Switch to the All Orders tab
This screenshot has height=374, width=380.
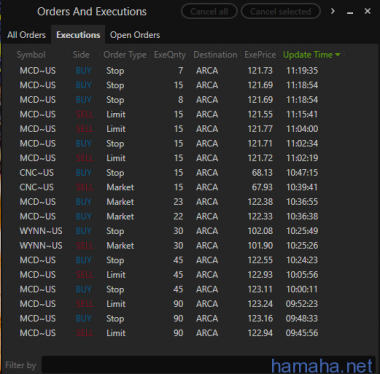[x=26, y=35]
